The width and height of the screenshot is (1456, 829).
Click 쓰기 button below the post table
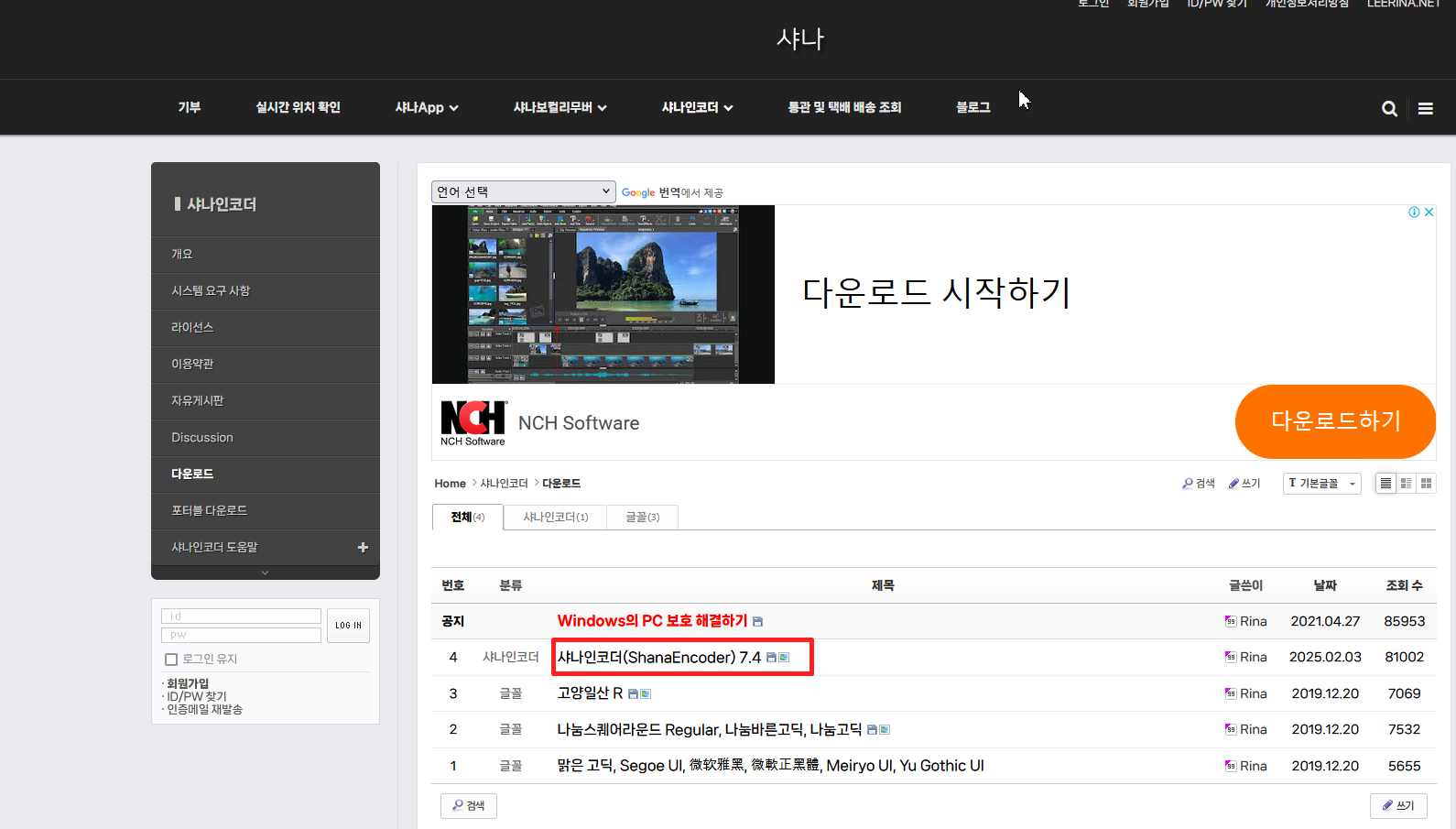(x=1398, y=805)
